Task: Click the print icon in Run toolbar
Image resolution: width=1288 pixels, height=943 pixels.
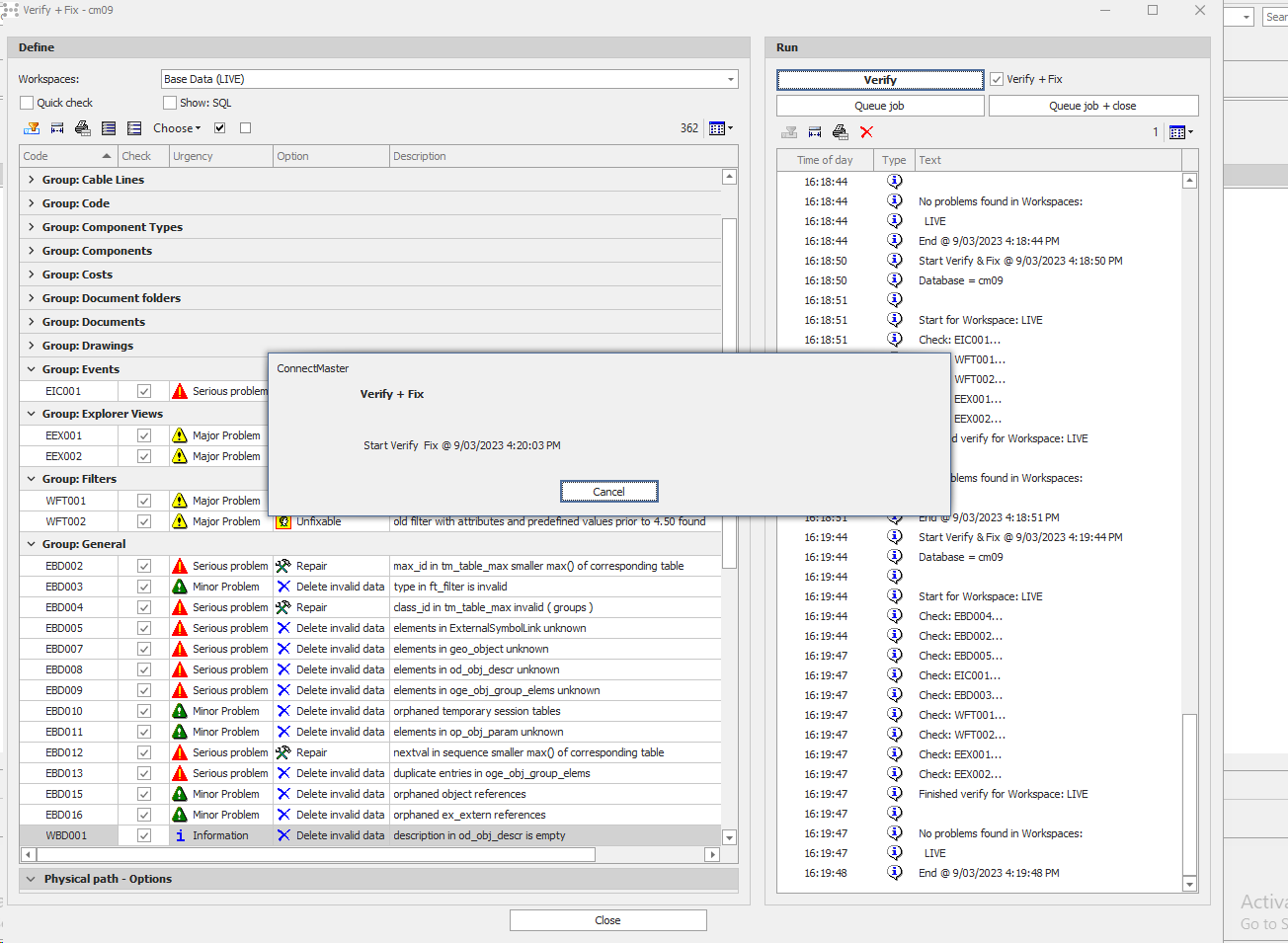Action: (x=841, y=132)
